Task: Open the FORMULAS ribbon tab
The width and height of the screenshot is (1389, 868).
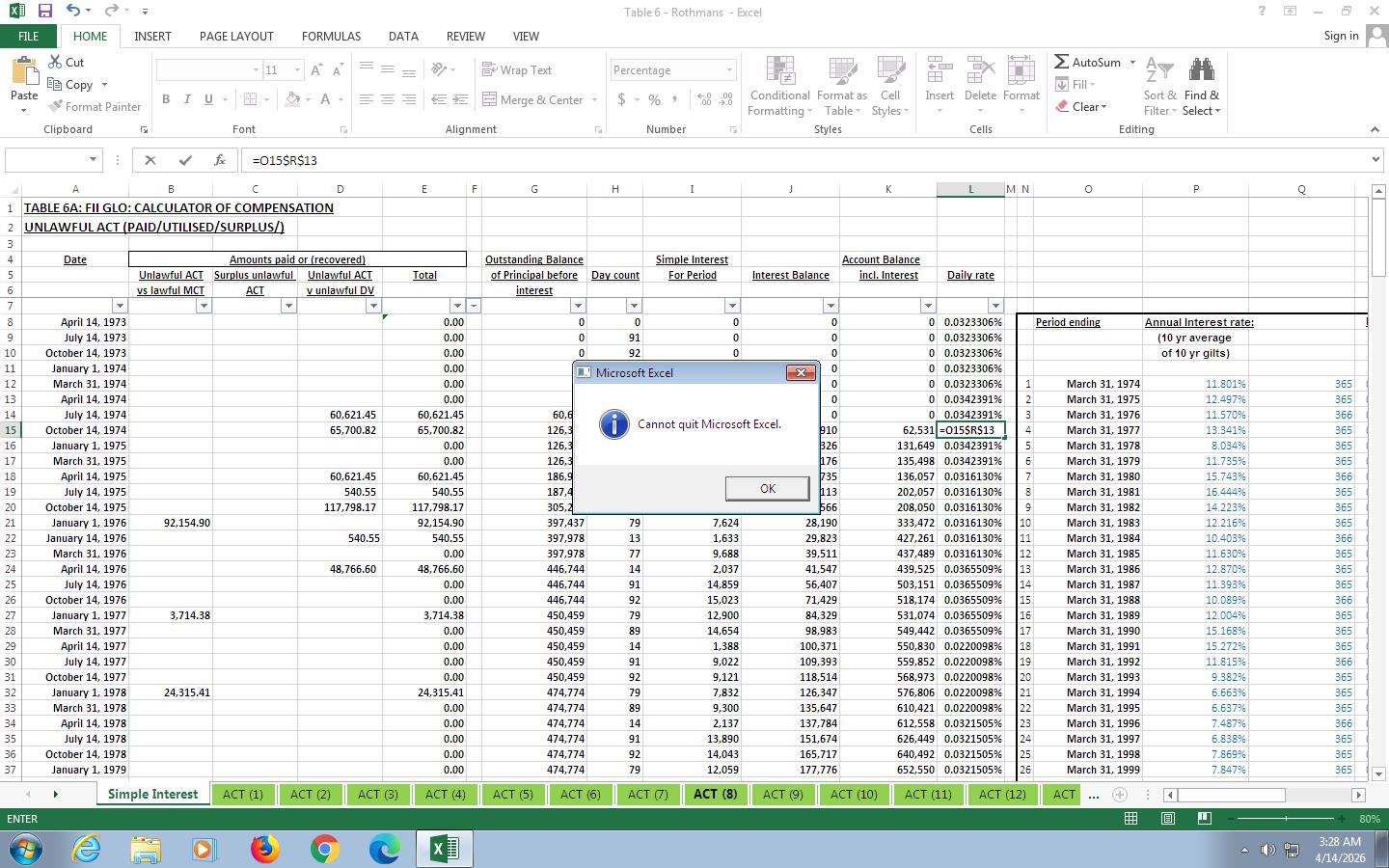Action: click(331, 36)
